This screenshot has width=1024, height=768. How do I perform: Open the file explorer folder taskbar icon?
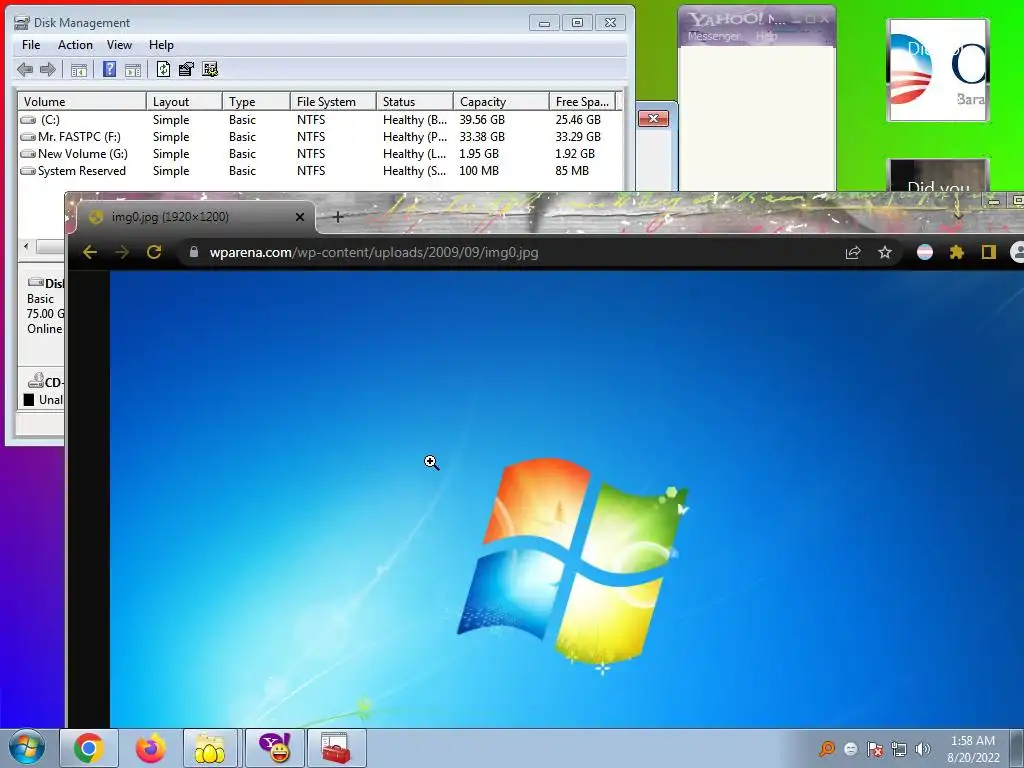pyautogui.click(x=210, y=748)
